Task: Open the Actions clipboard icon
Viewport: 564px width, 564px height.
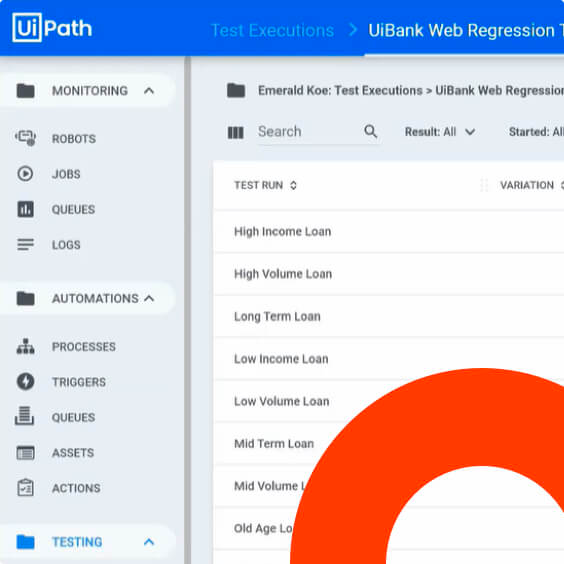Action: click(x=26, y=487)
